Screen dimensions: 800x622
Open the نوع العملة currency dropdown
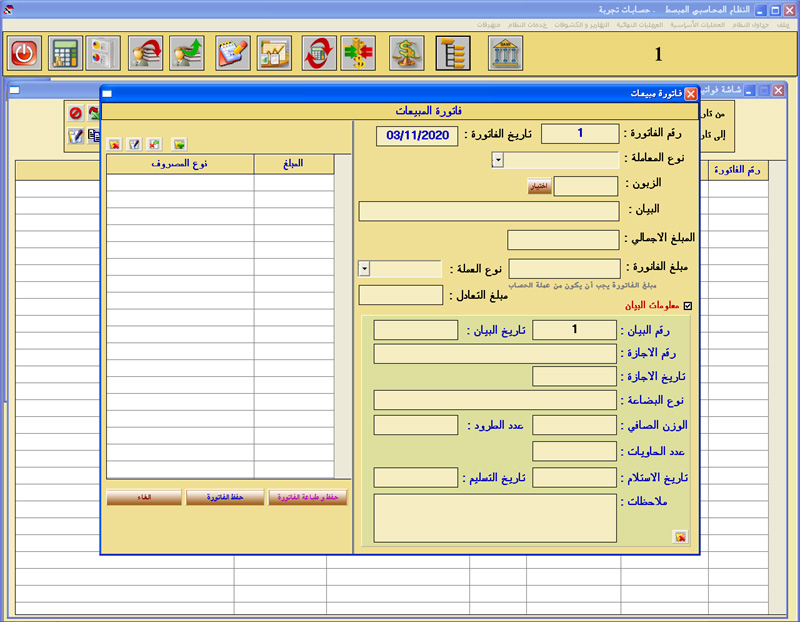pyautogui.click(x=364, y=268)
